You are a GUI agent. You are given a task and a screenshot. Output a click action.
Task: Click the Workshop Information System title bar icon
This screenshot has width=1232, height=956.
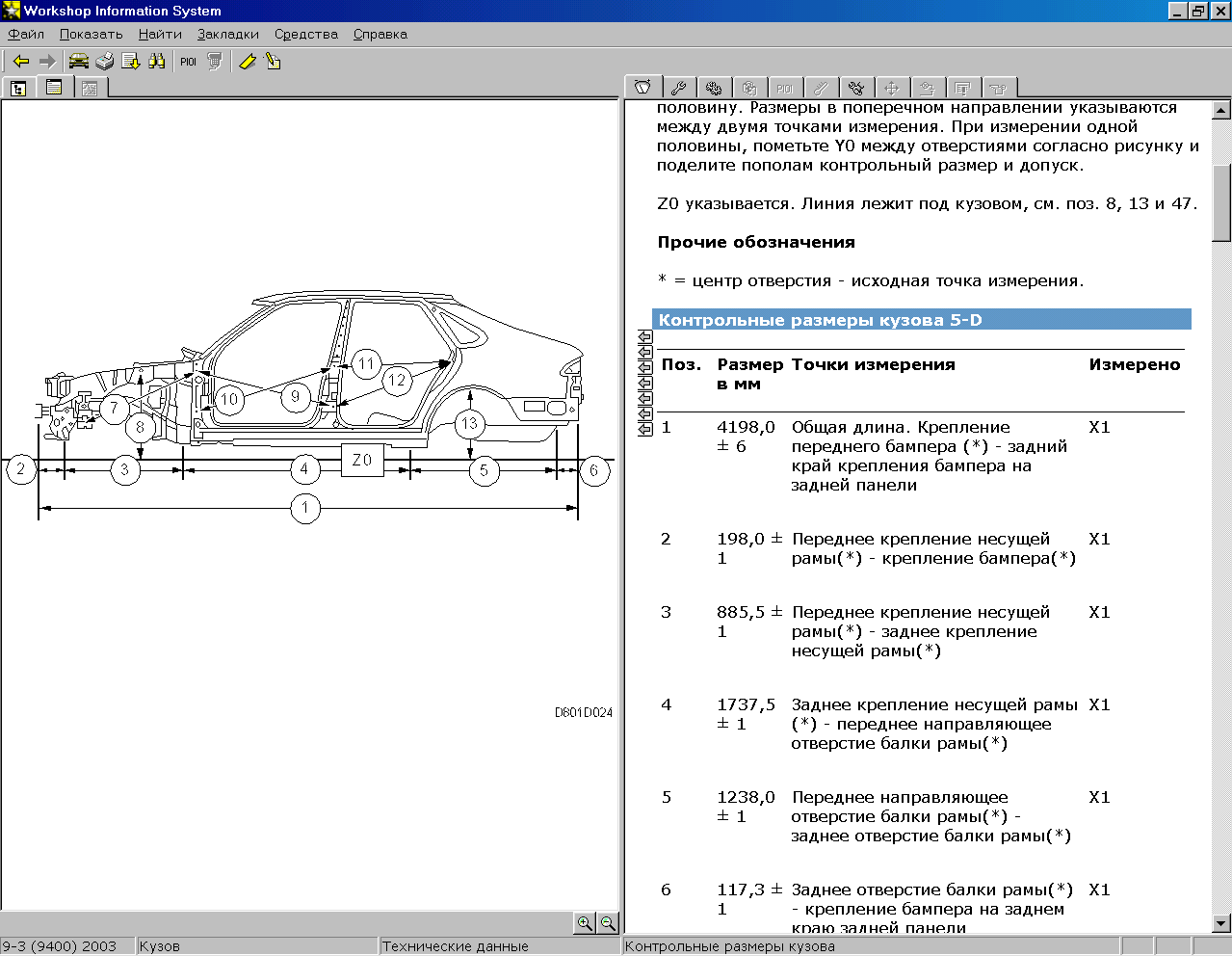(12, 11)
